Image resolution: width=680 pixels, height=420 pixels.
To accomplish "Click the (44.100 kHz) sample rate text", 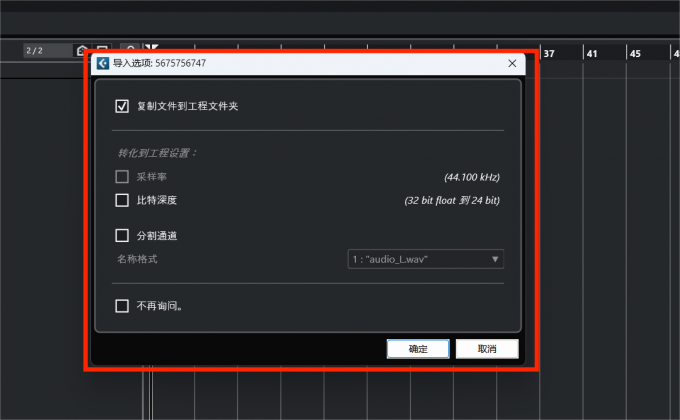I will [472, 177].
